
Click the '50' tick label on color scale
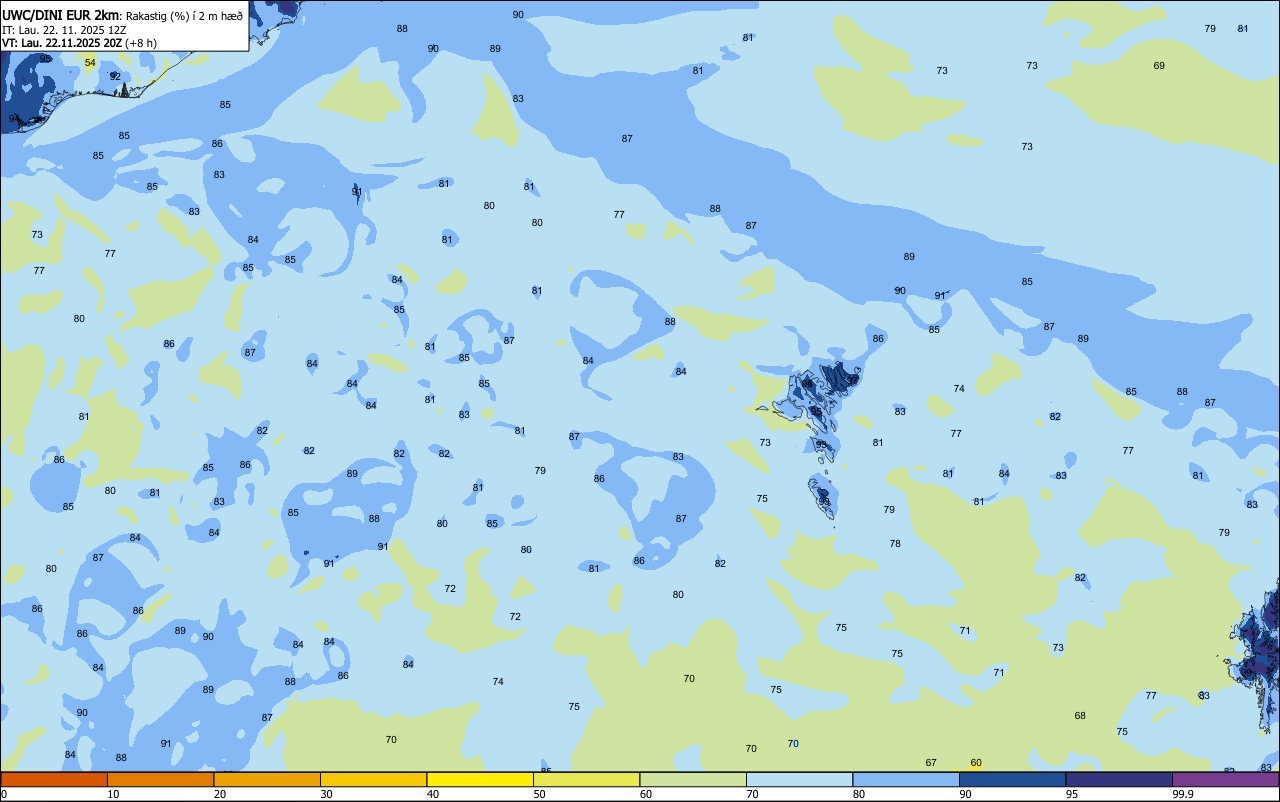click(x=539, y=794)
